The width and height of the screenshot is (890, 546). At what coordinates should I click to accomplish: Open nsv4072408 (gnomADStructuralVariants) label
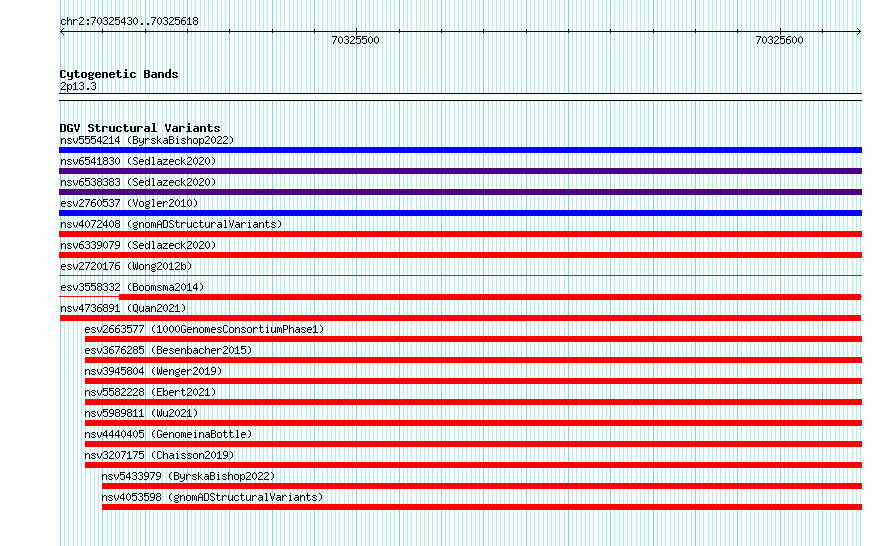pos(171,224)
